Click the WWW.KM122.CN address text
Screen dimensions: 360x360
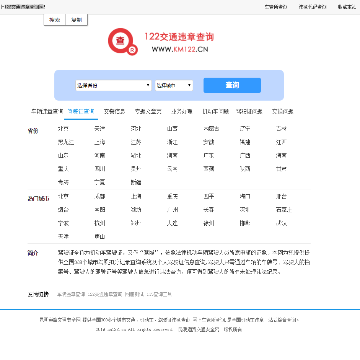pyautogui.click(x=180, y=49)
